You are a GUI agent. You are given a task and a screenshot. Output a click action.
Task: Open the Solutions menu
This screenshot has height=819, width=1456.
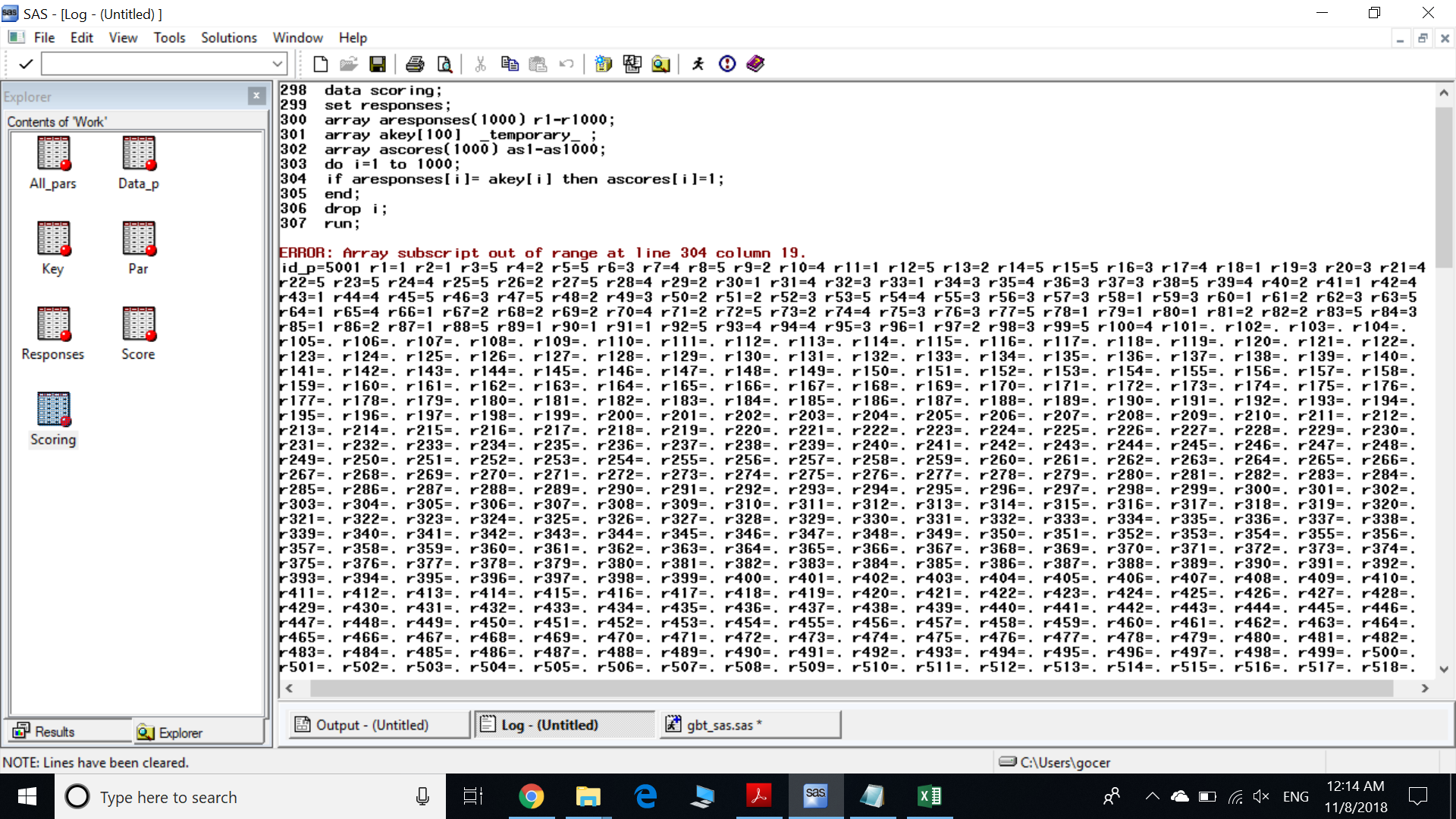click(x=228, y=38)
